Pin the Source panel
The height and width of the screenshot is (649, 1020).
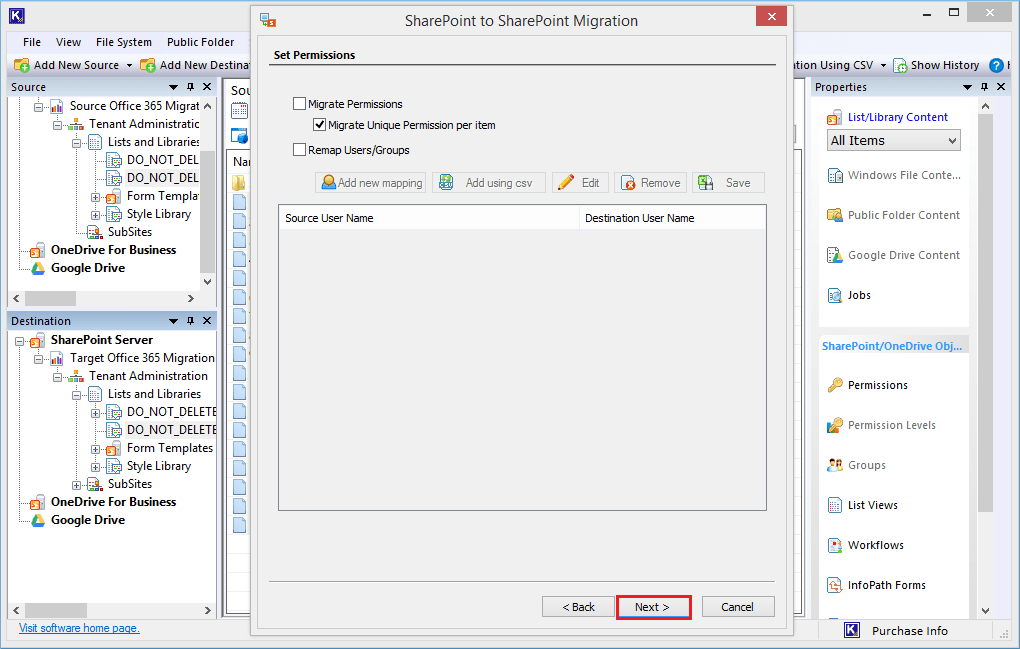(191, 86)
